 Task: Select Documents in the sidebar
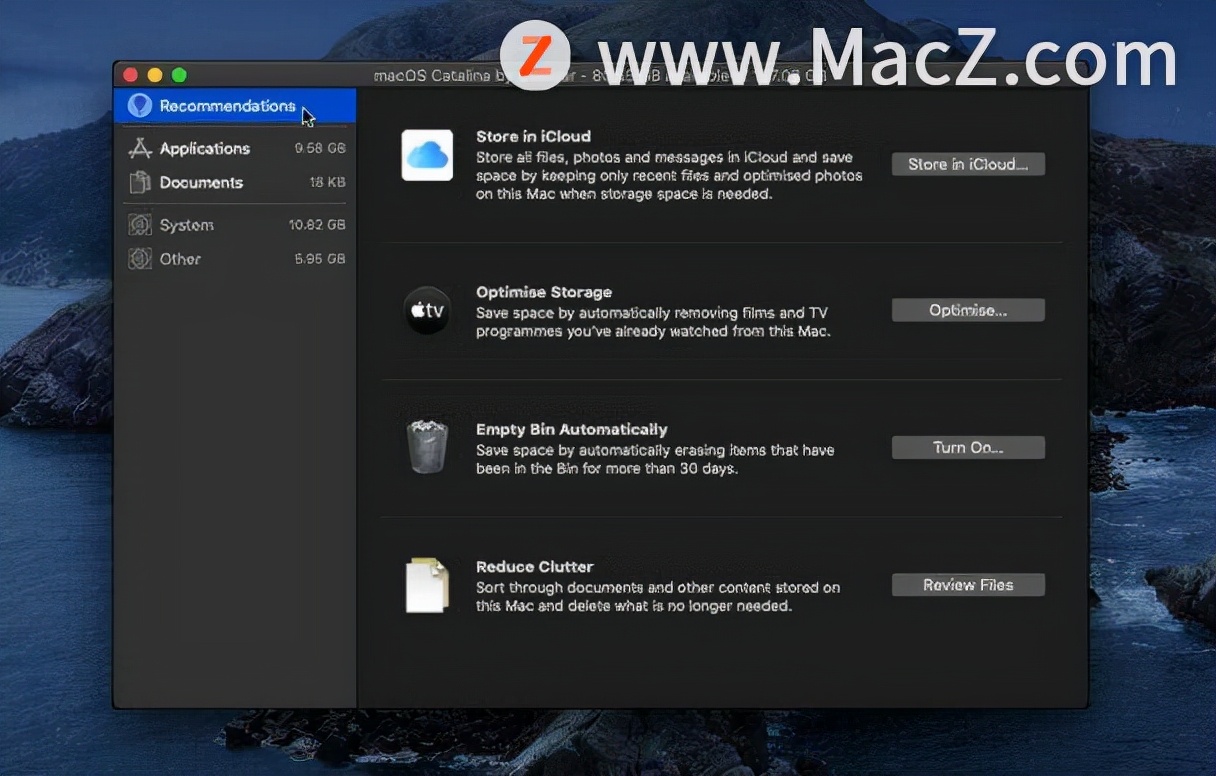tap(235, 182)
